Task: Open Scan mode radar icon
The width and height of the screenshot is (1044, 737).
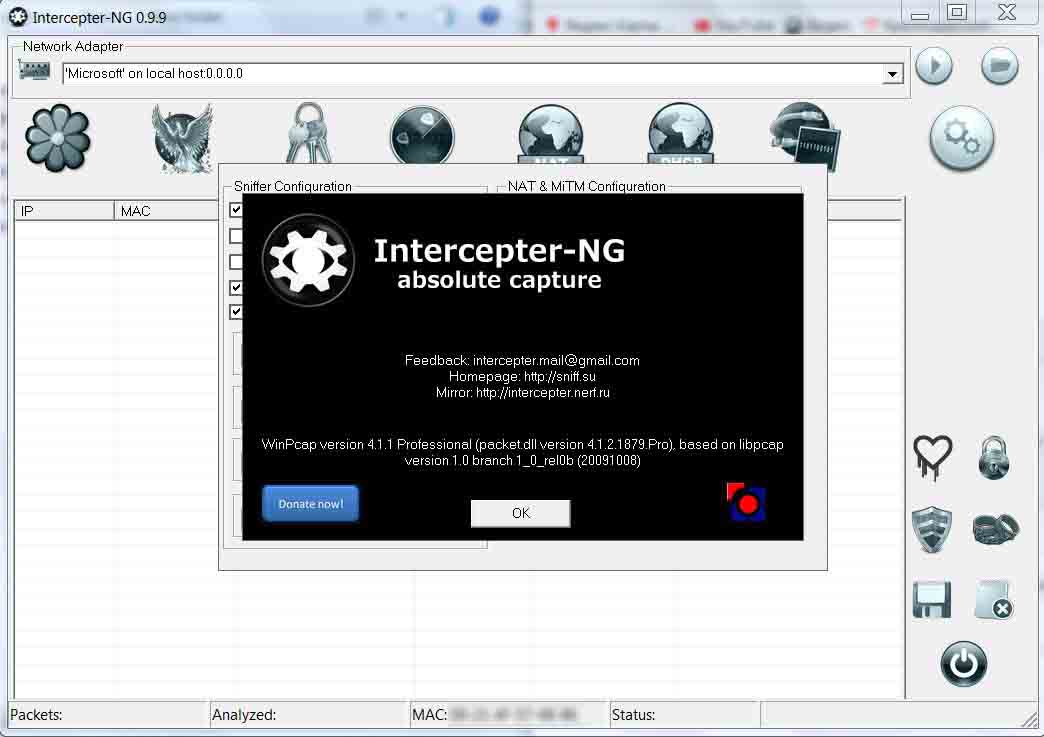Action: pyautogui.click(x=421, y=135)
